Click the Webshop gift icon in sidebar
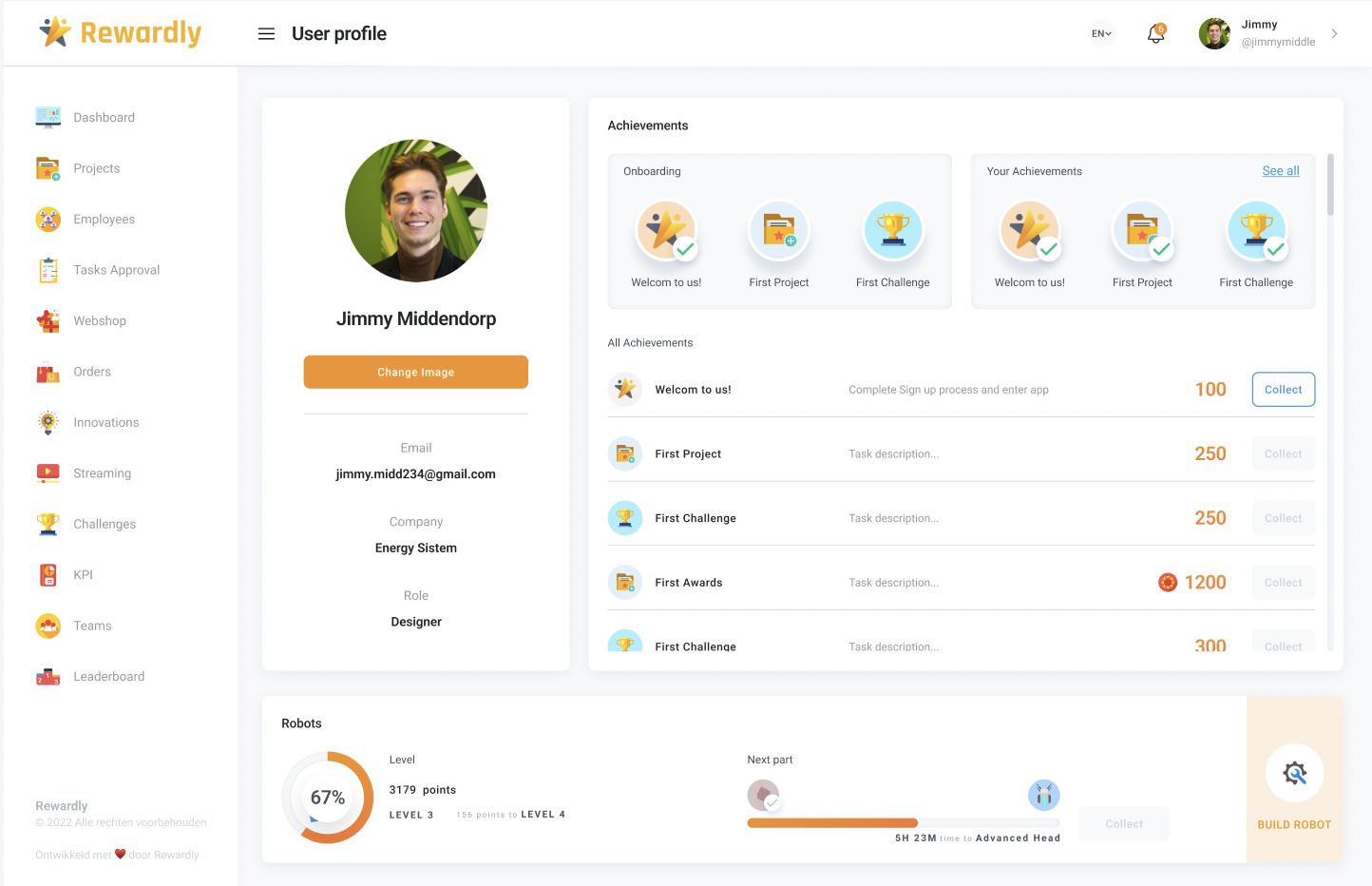 pyautogui.click(x=48, y=321)
